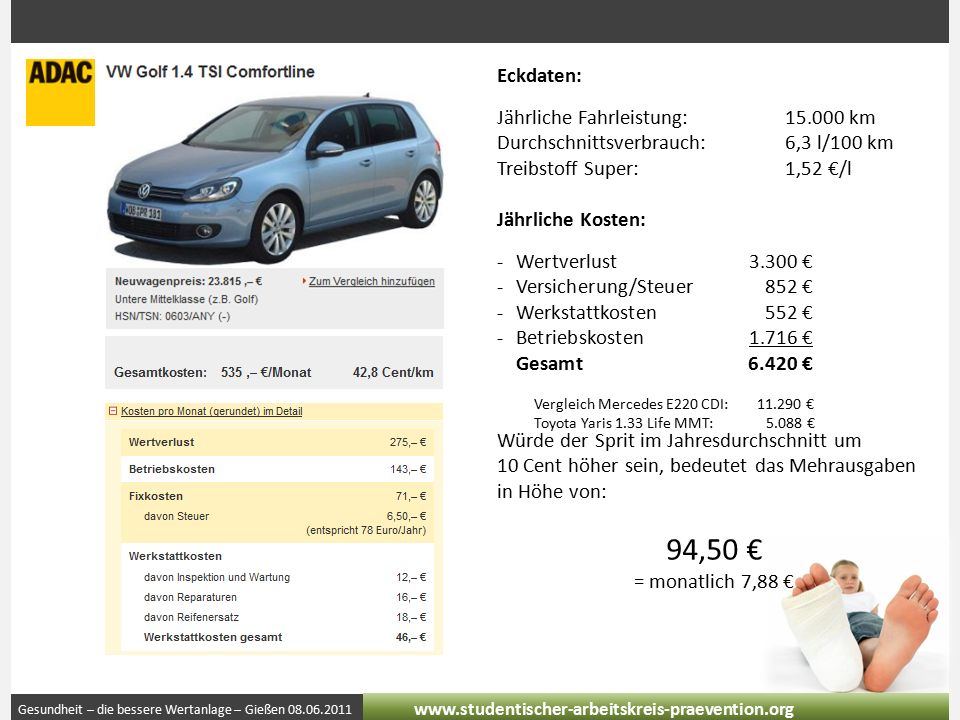960x720 pixels.
Task: Click 'Neuwagenpreis: 23.815,– €' text
Action: tap(189, 282)
